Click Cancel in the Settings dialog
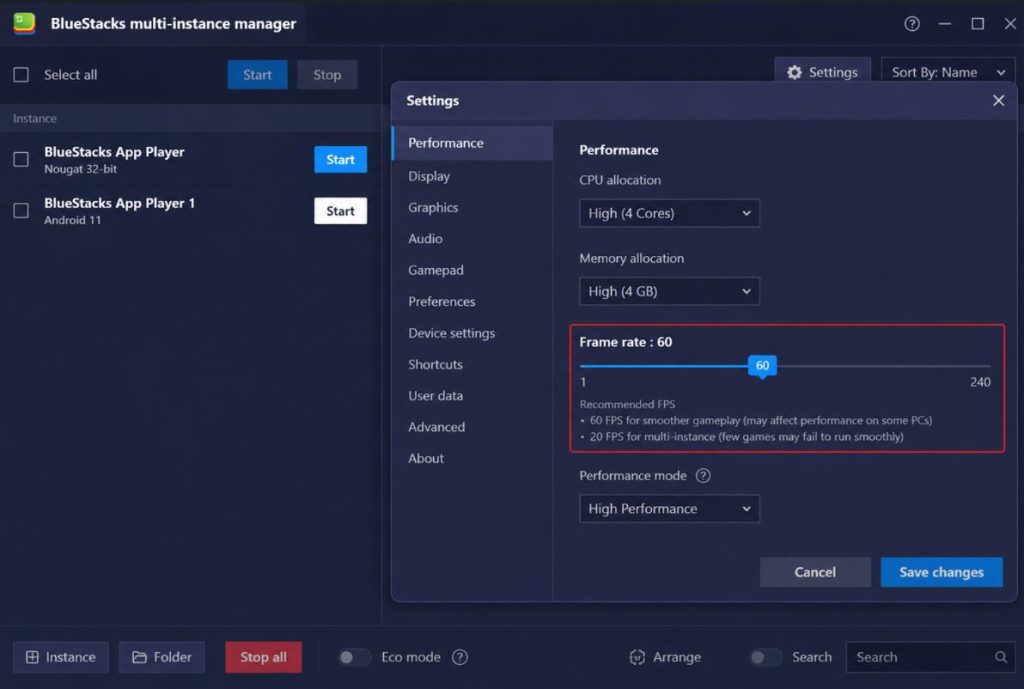 (815, 572)
